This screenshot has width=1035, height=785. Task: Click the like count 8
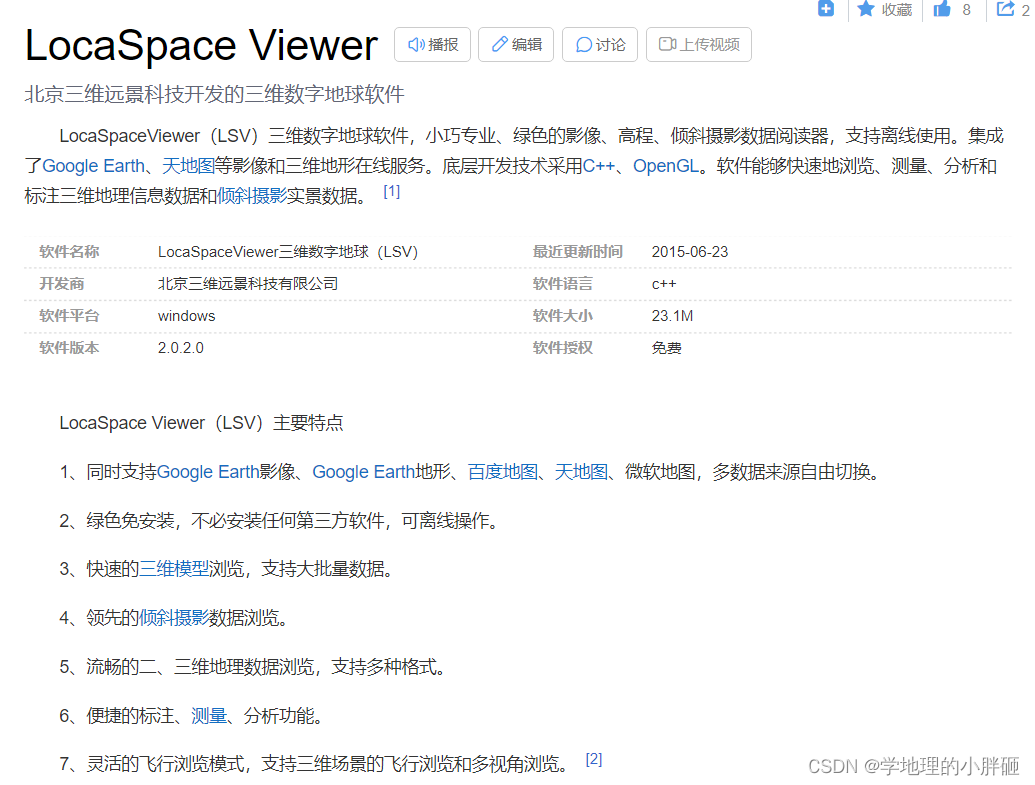coord(966,9)
